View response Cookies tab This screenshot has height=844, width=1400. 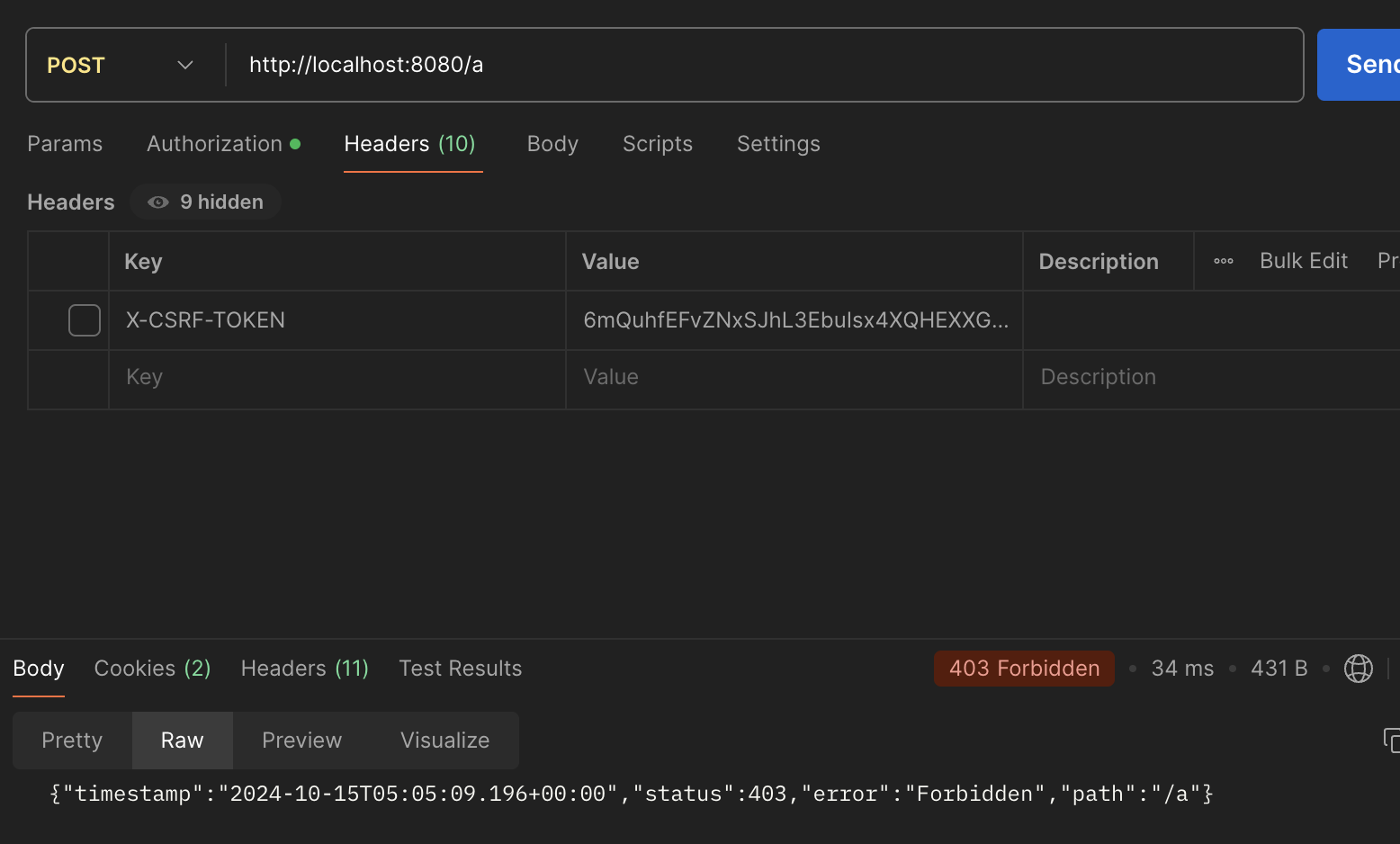coord(152,669)
